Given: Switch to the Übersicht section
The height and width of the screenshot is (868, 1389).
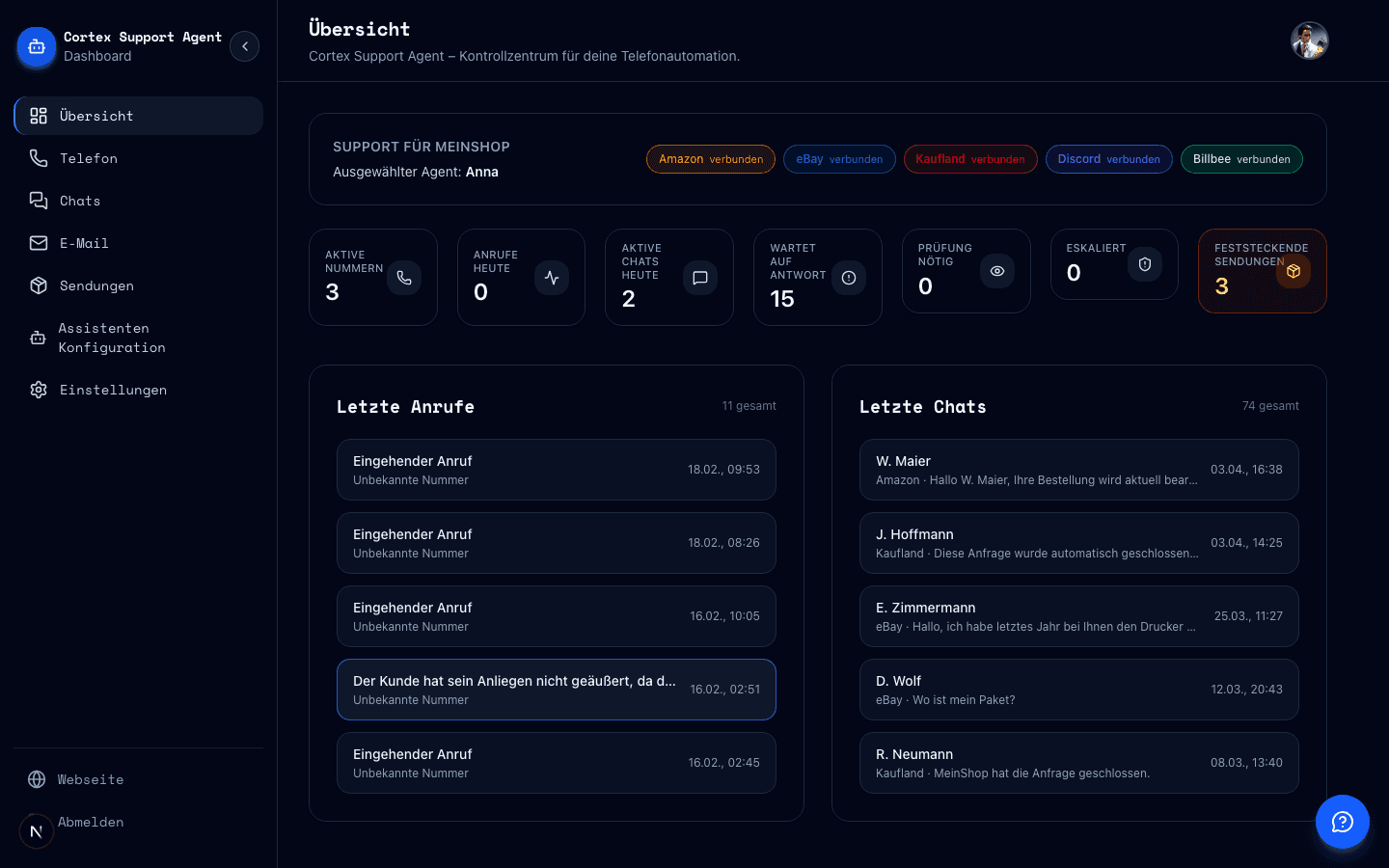Looking at the screenshot, I should pyautogui.click(x=96, y=116).
